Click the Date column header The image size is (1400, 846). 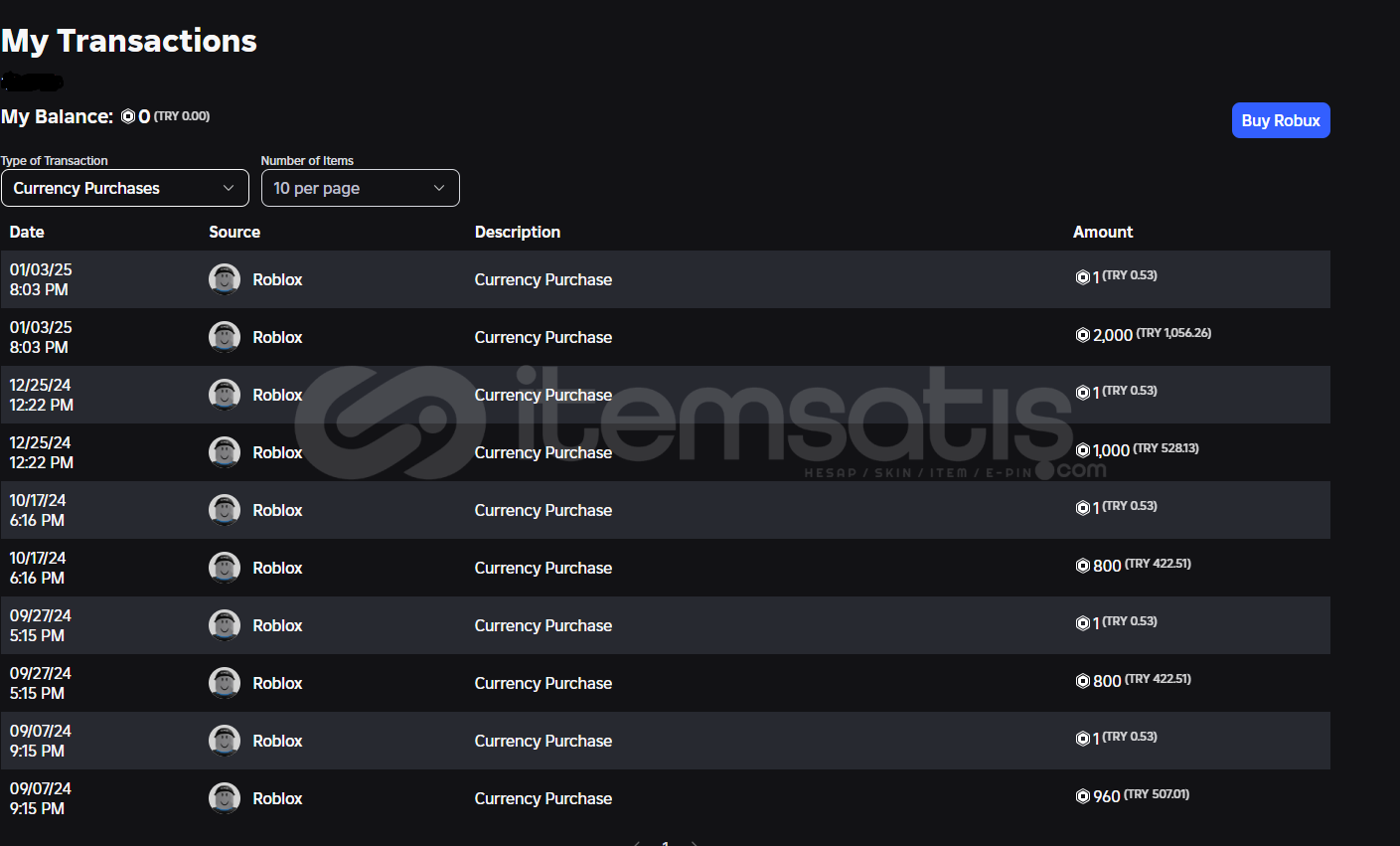[x=27, y=232]
